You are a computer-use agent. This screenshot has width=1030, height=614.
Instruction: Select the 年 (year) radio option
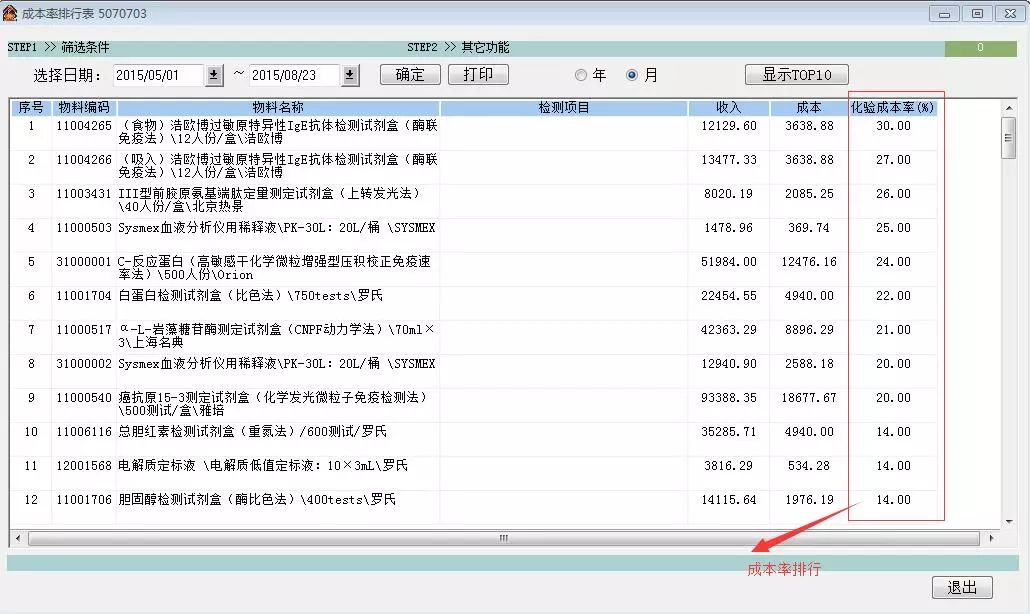(x=581, y=75)
